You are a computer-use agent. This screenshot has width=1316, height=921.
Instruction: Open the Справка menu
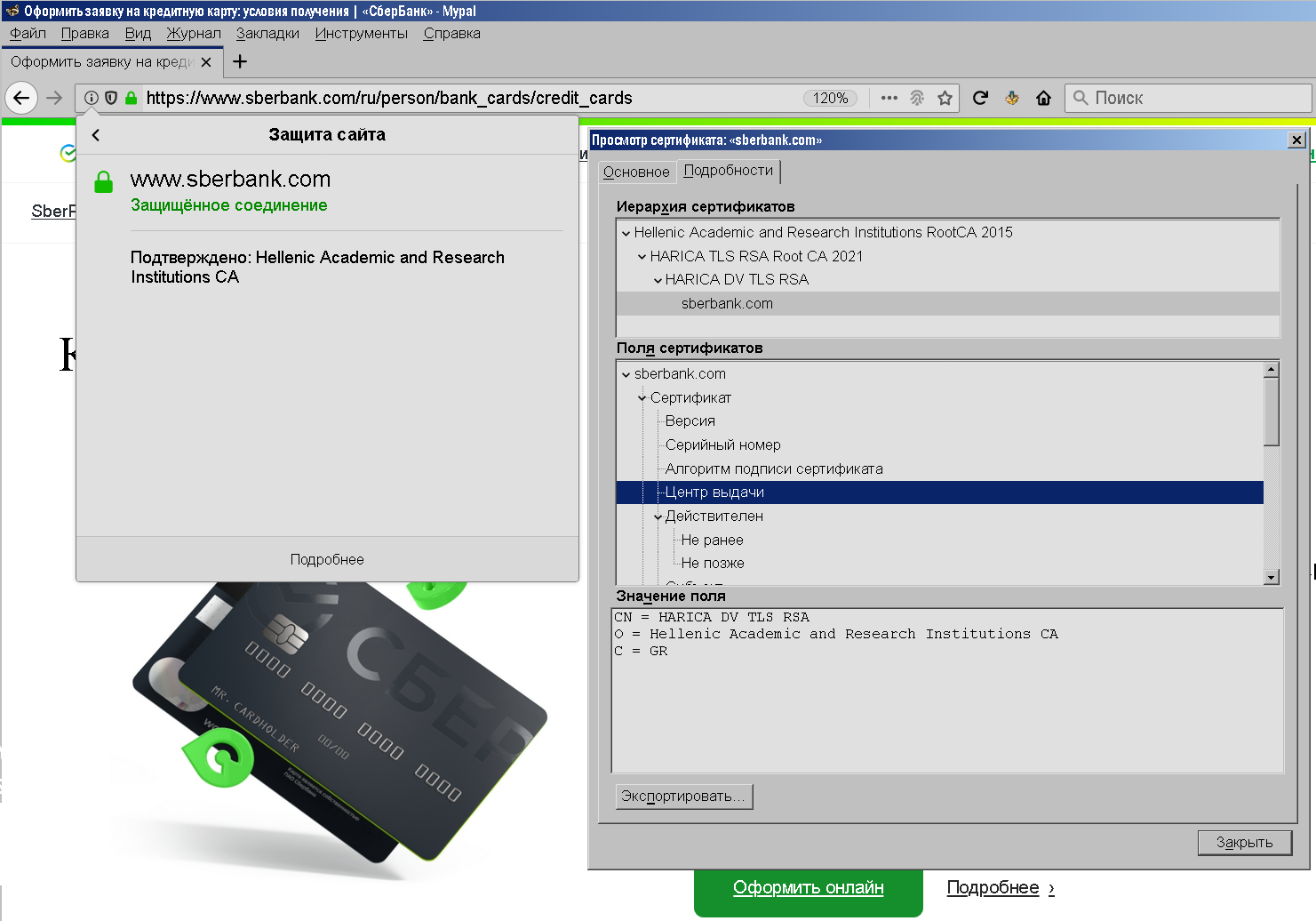coord(452,33)
